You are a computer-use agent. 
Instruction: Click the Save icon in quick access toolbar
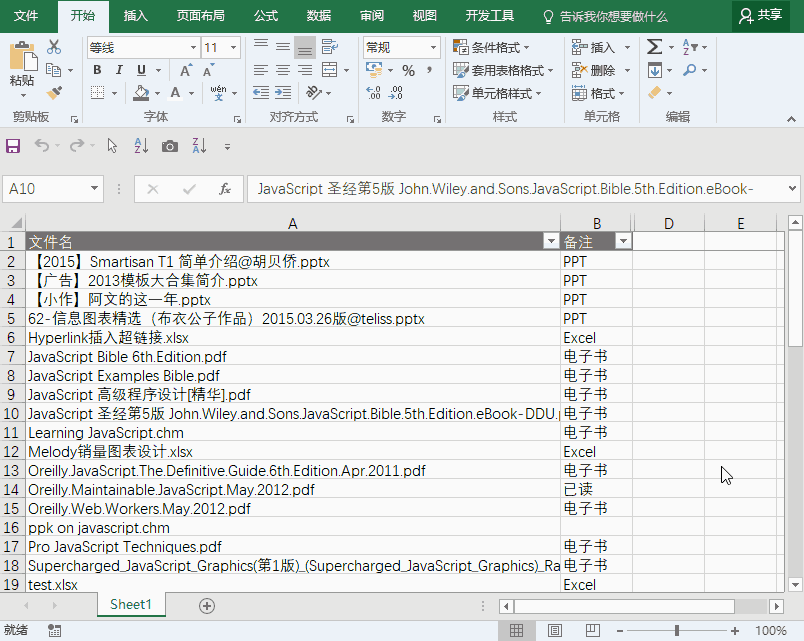(13, 146)
